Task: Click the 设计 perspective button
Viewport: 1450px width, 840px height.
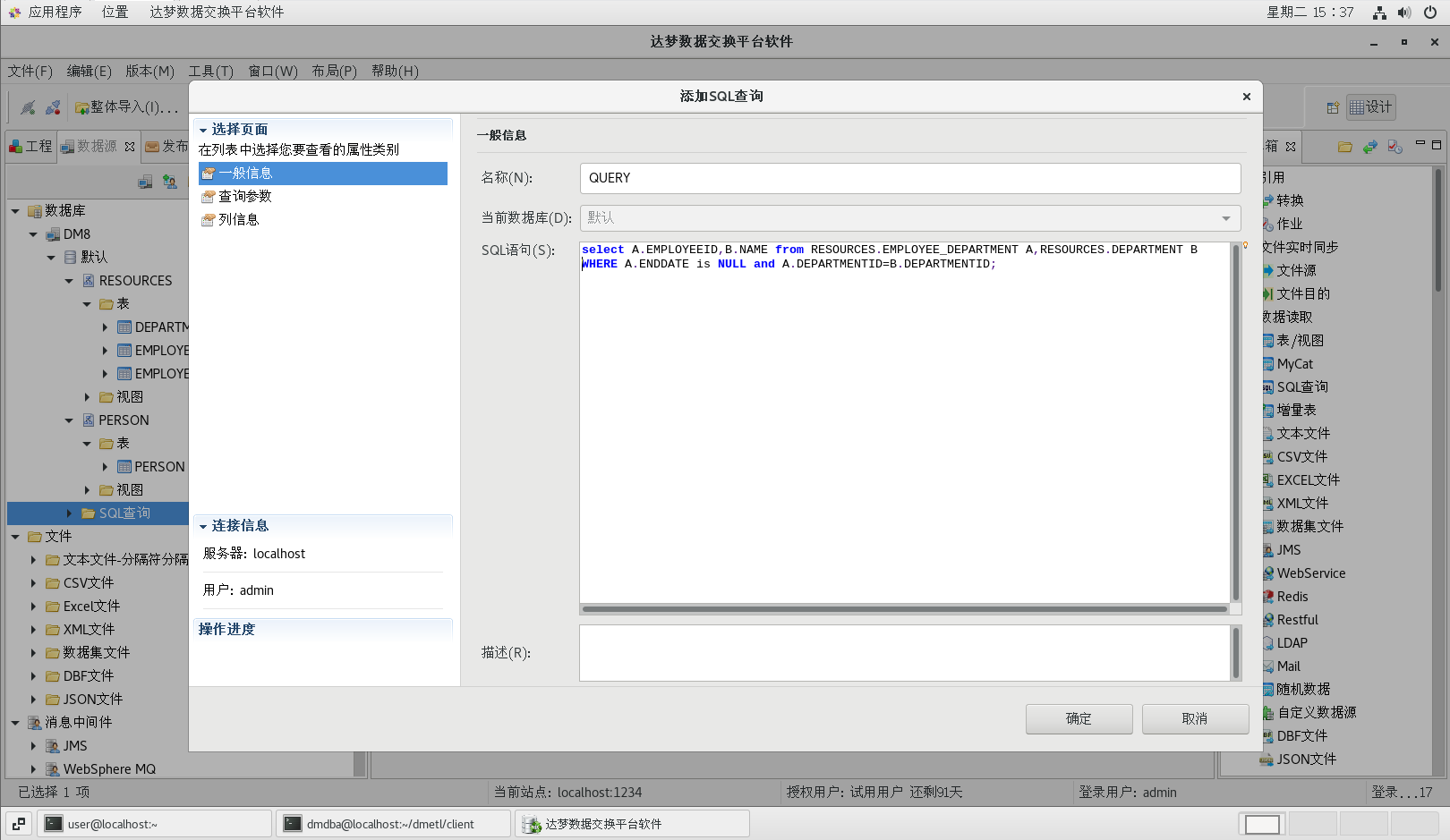Action: [x=1371, y=107]
